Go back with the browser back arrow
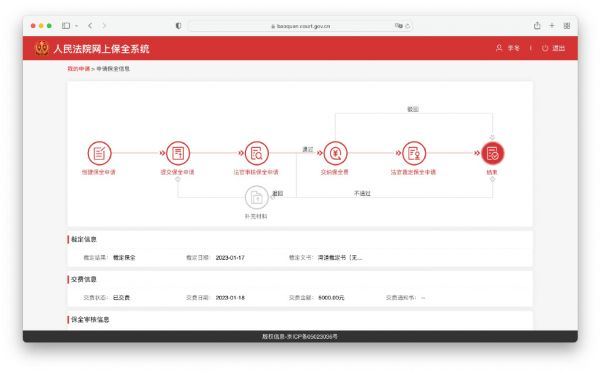Viewport: 600px width, 372px height. coord(90,26)
